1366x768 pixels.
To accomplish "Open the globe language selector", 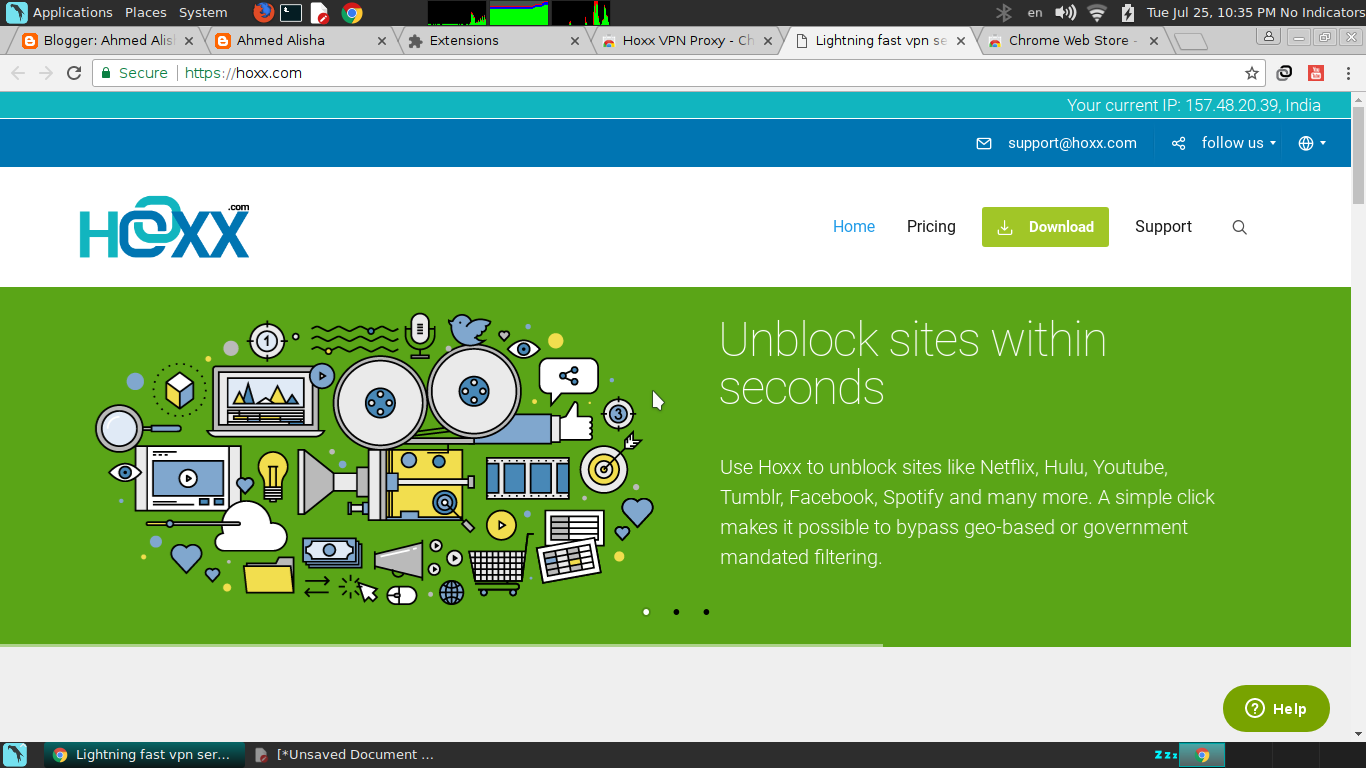I will [x=1312, y=143].
